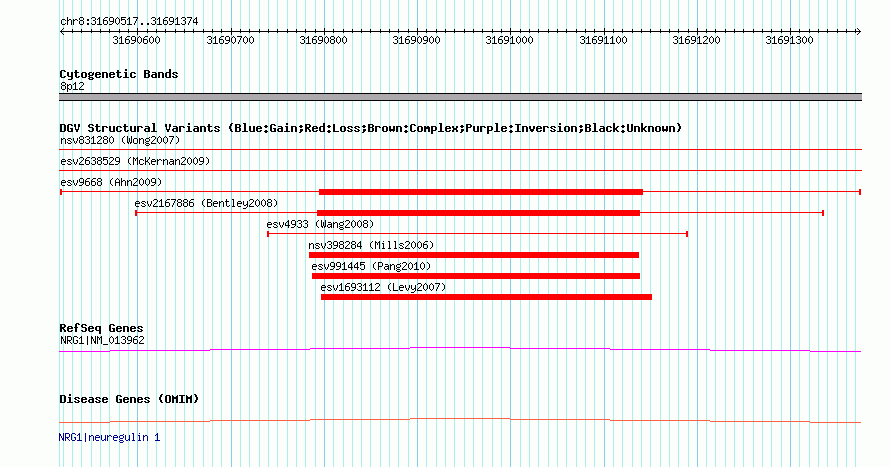
Task: Click the thick red bar of esv9668
Action: pos(481,192)
